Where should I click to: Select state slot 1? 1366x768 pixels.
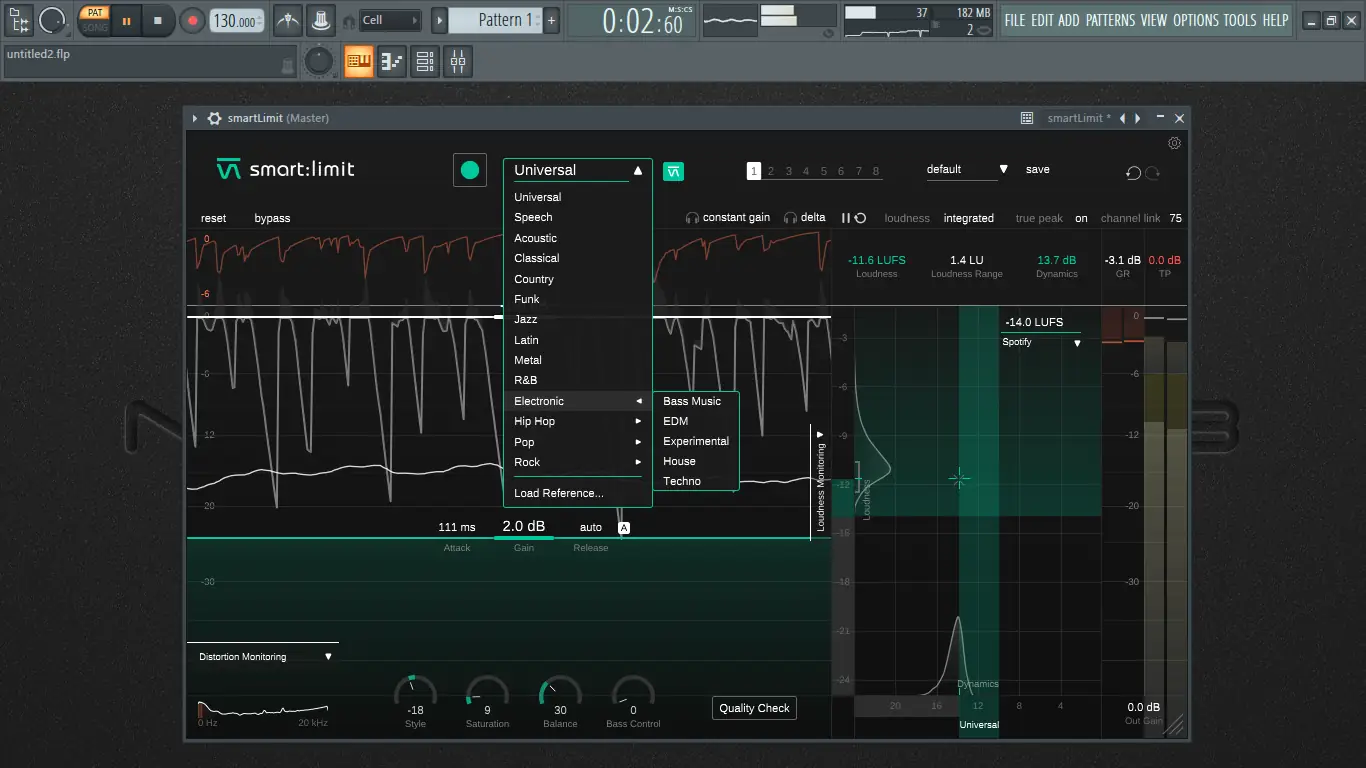pyautogui.click(x=754, y=171)
